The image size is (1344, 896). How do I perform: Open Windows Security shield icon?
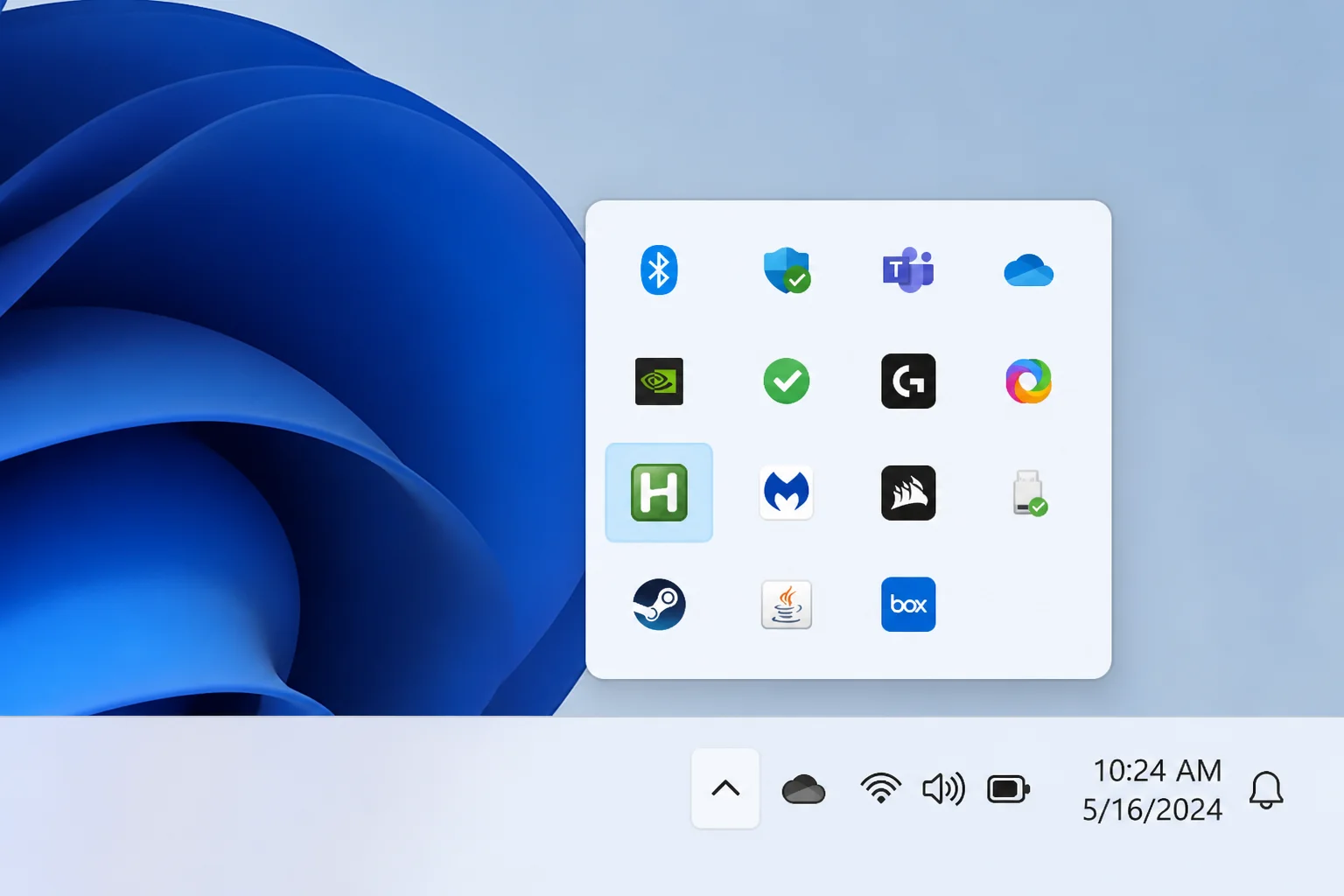click(x=787, y=269)
